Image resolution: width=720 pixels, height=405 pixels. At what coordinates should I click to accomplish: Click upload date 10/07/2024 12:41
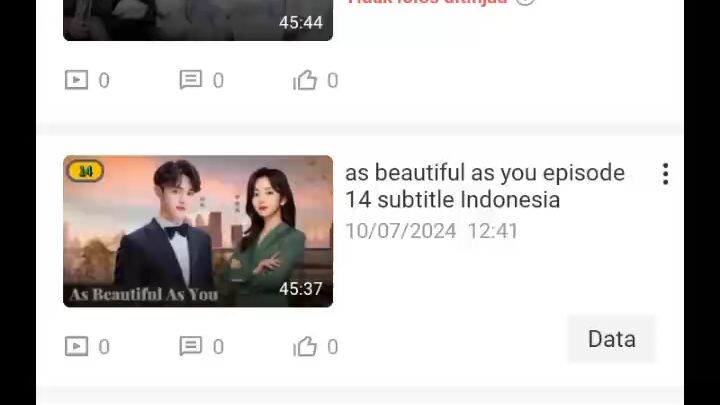(431, 231)
